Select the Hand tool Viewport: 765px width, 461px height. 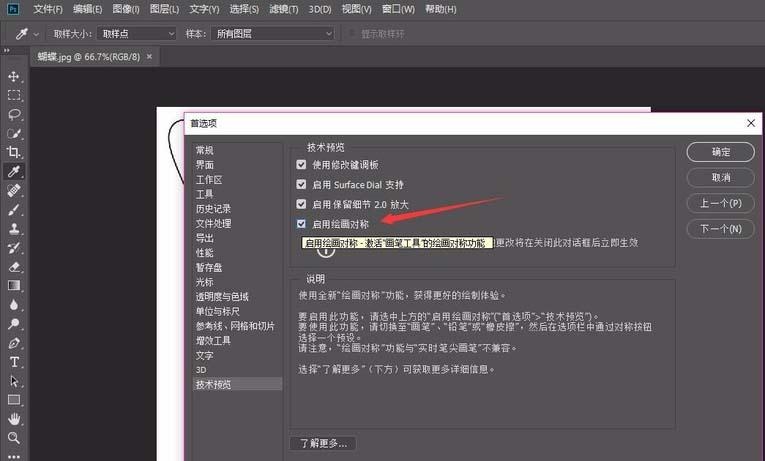pos(14,419)
